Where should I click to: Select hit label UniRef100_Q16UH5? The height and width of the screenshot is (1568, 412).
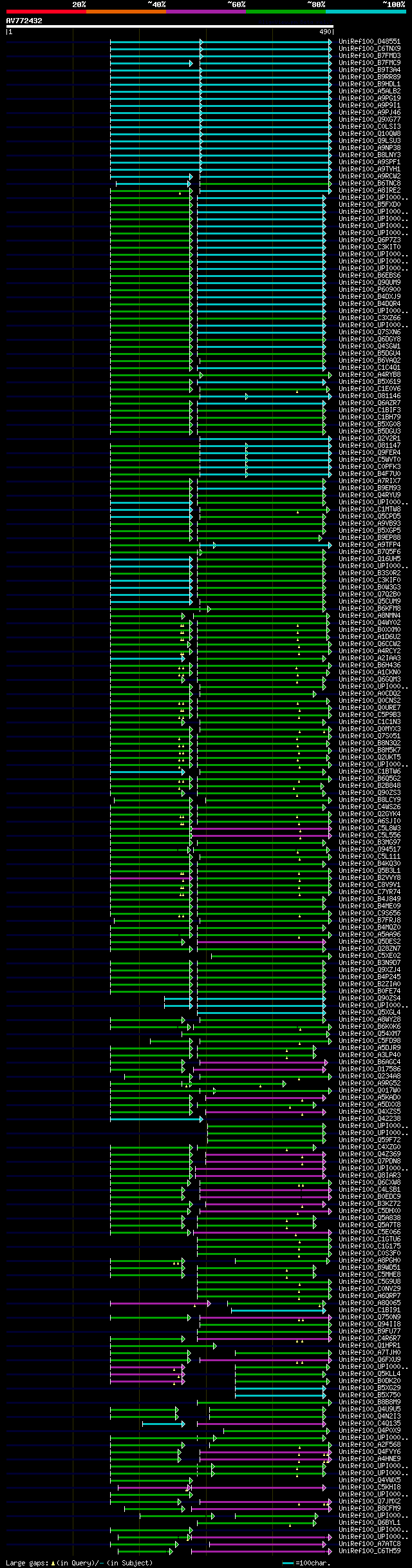pos(370,559)
